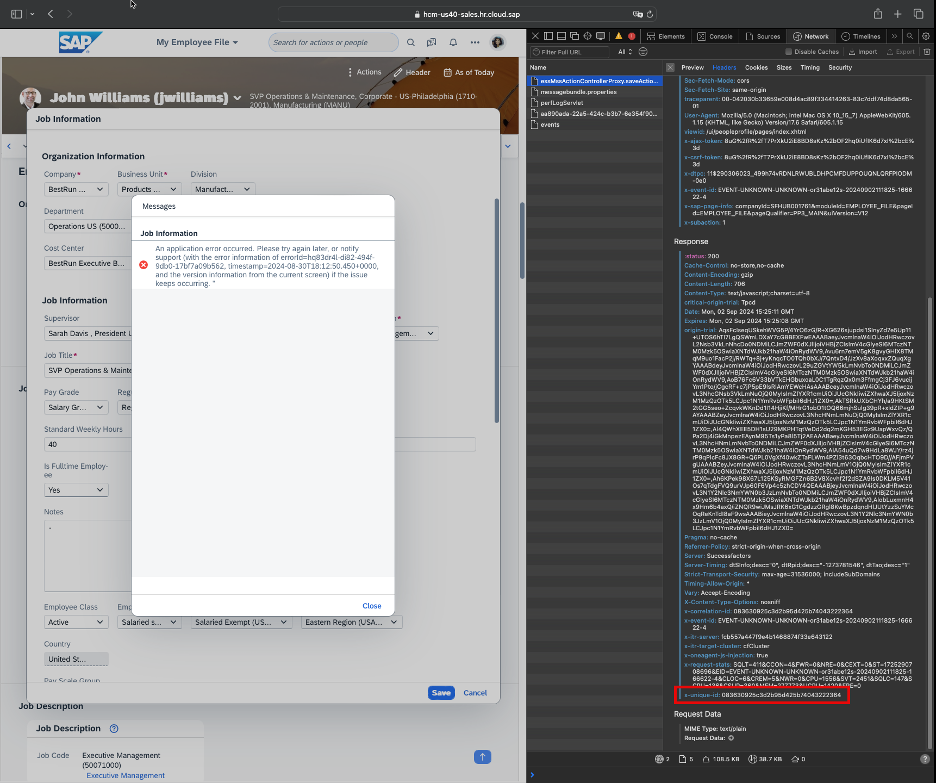Show more inspector tabs chevron
This screenshot has height=784, width=936.
[894, 36]
